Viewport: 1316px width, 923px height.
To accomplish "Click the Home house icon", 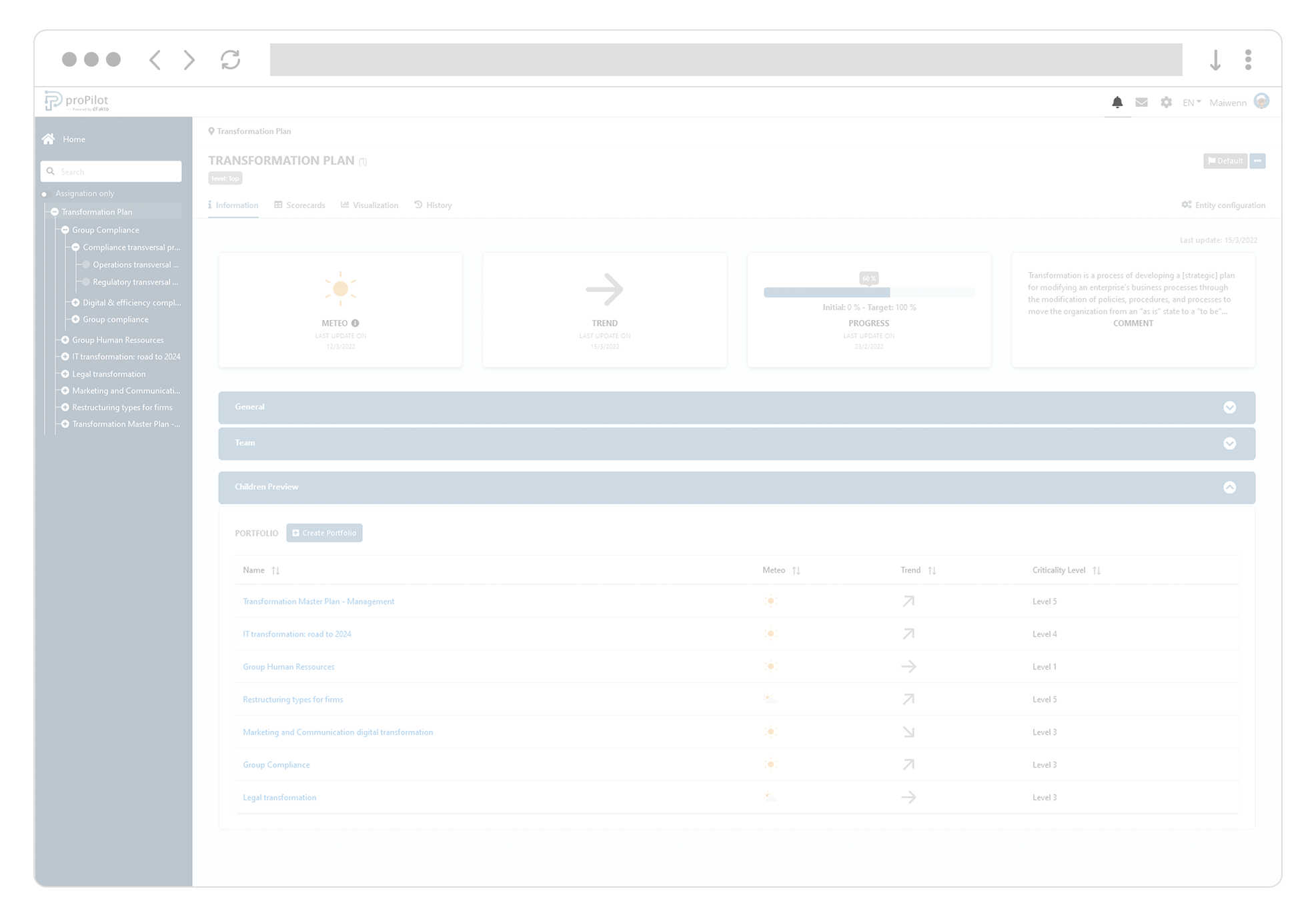I will [x=48, y=139].
